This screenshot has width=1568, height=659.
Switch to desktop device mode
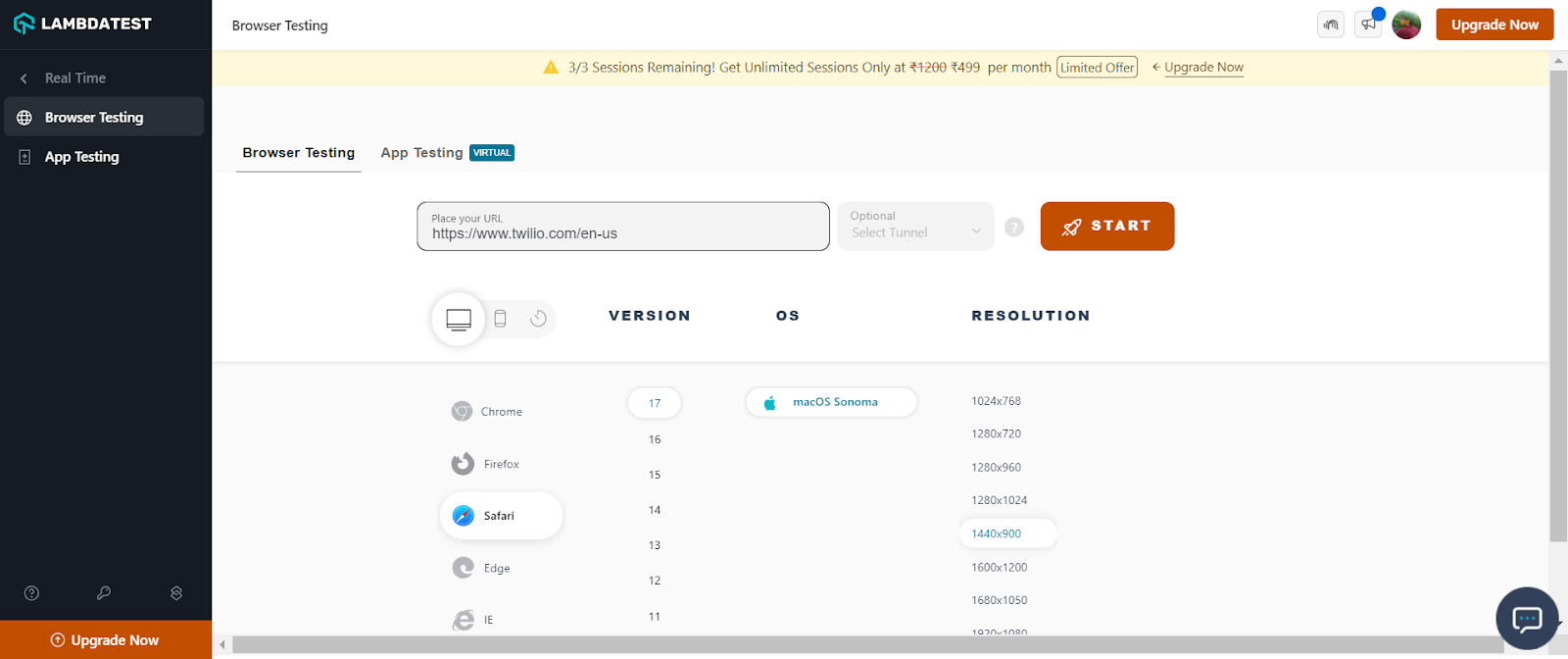(459, 319)
